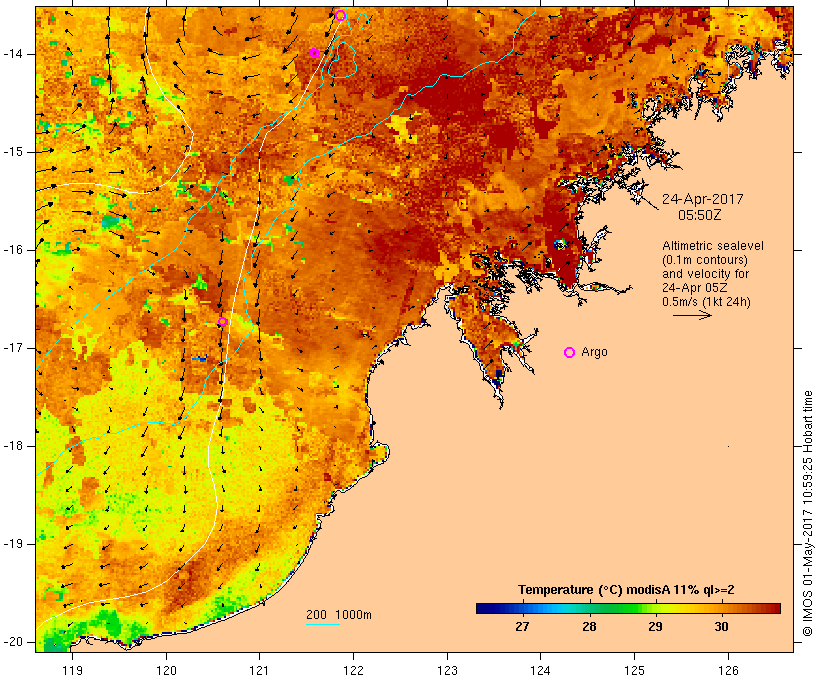820x680 pixels.
Task: Click the '0.5m/s (1kt 24h)' text
Action: pyautogui.click(x=706, y=302)
